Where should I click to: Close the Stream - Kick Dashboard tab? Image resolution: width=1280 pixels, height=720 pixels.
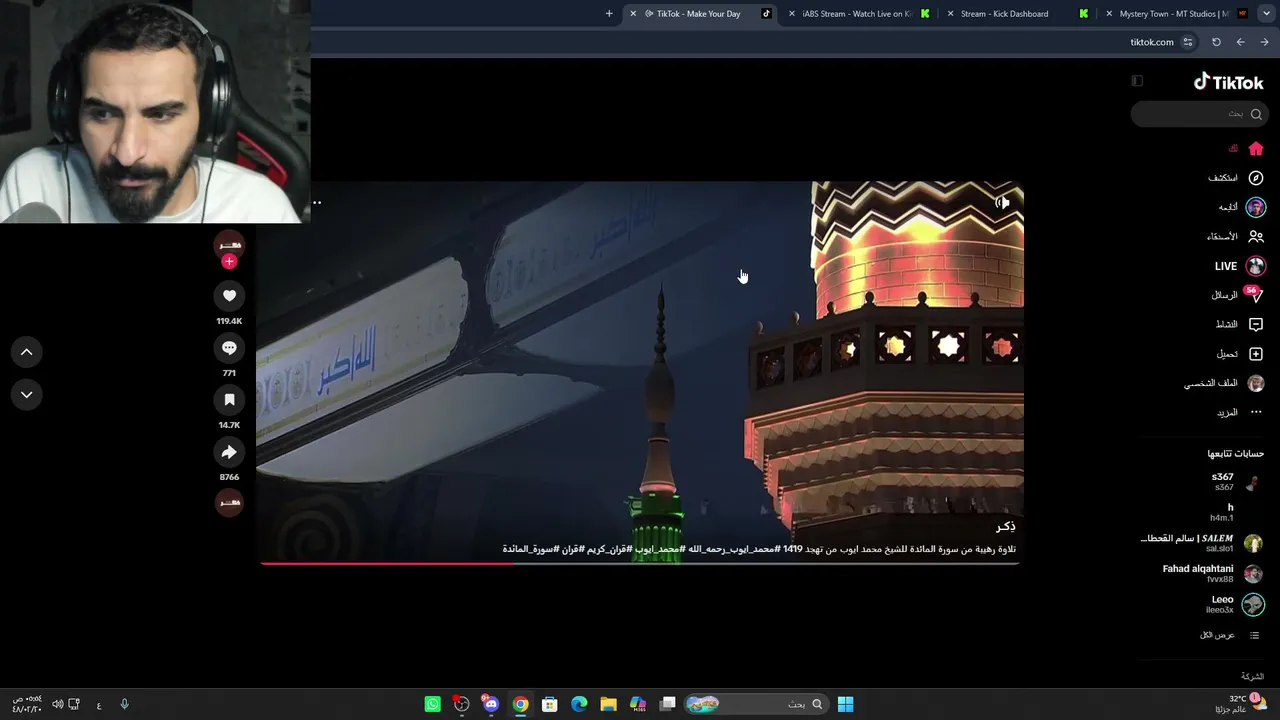(x=950, y=14)
